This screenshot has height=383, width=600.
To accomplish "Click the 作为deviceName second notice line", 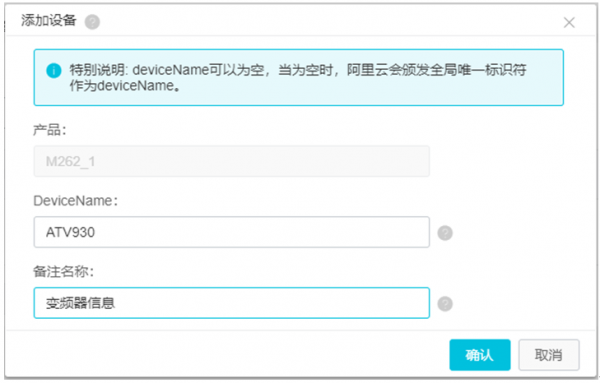I will (125, 86).
